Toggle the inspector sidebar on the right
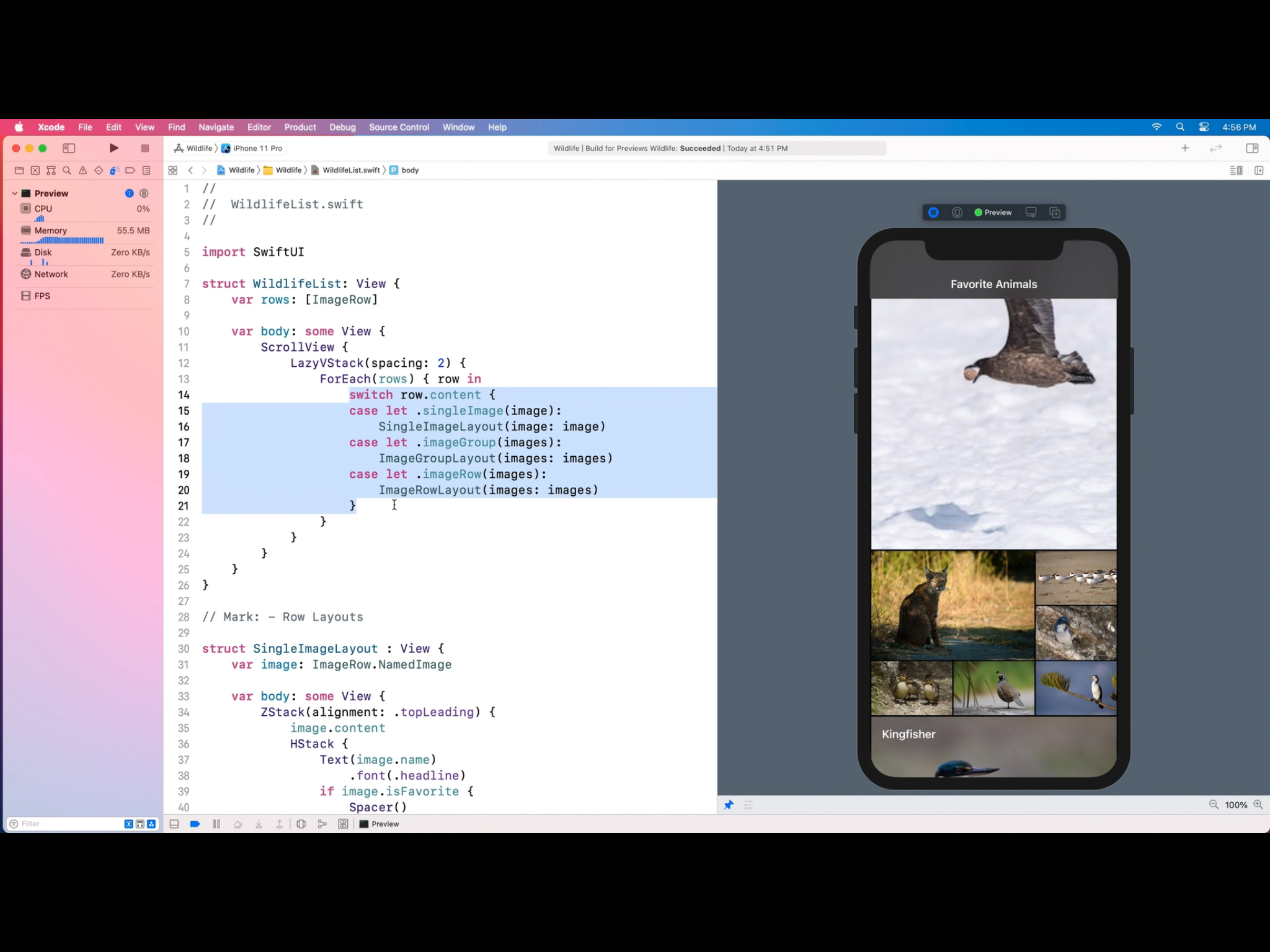This screenshot has height=952, width=1270. tap(1252, 148)
